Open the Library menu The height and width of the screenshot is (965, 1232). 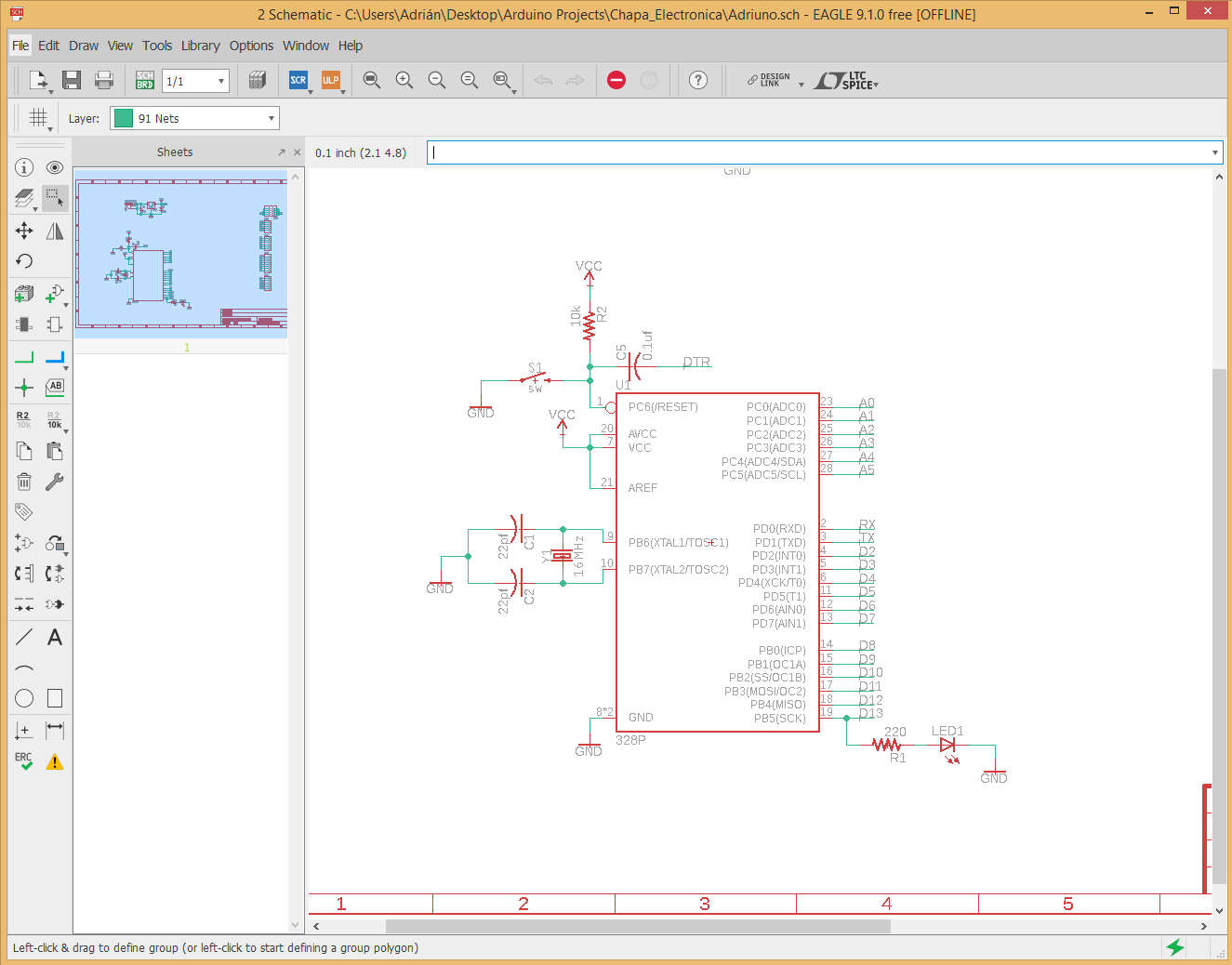pyautogui.click(x=200, y=46)
